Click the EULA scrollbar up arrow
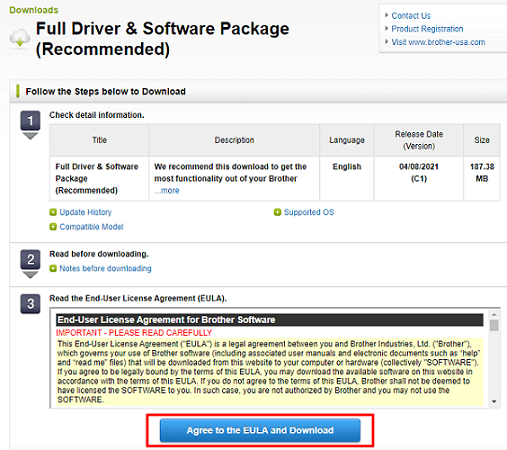This screenshot has width=507, height=450. point(494,315)
